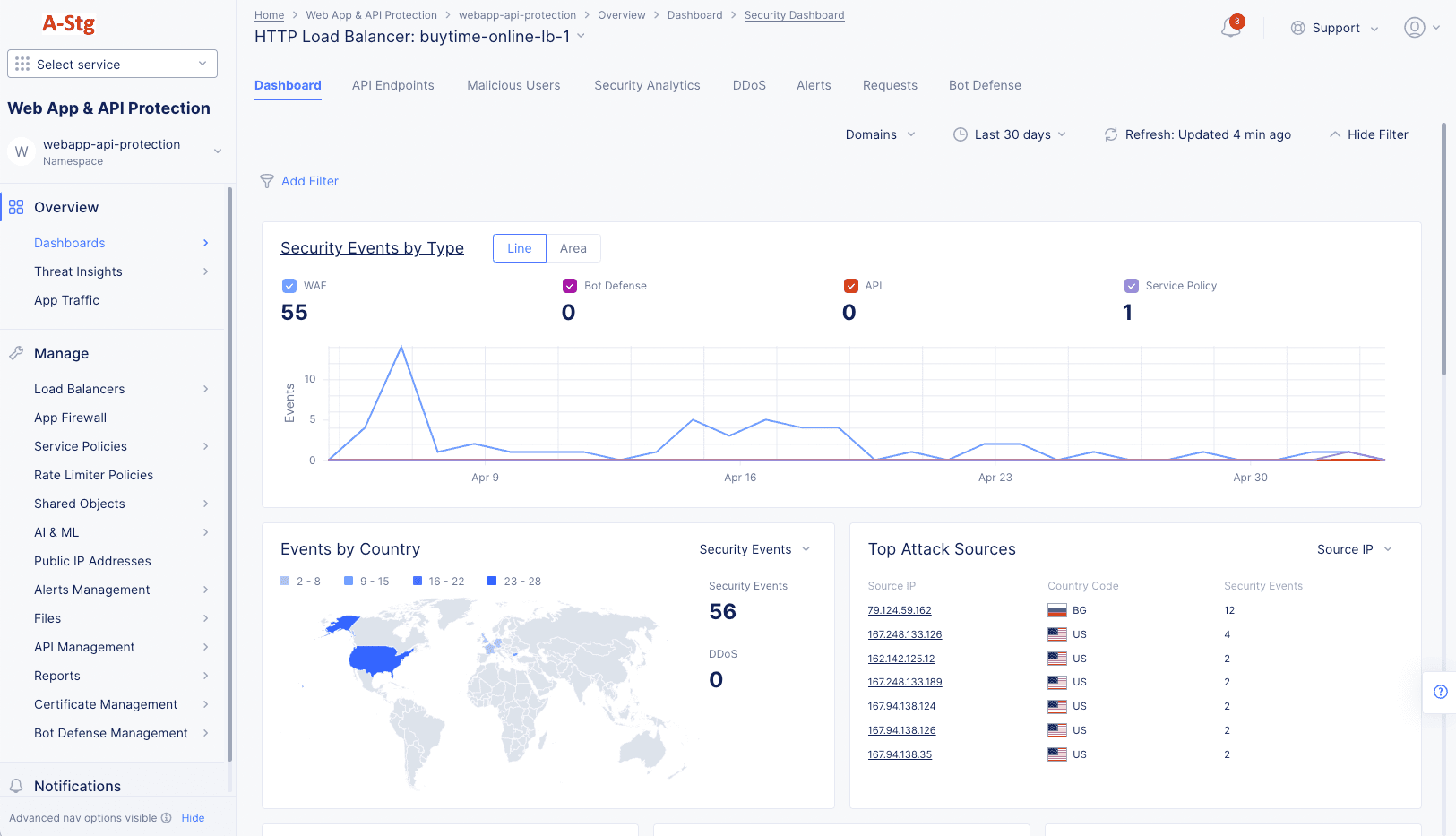This screenshot has width=1456, height=836.
Task: Open the Last 30 days time range dropdown
Action: coord(1010,134)
